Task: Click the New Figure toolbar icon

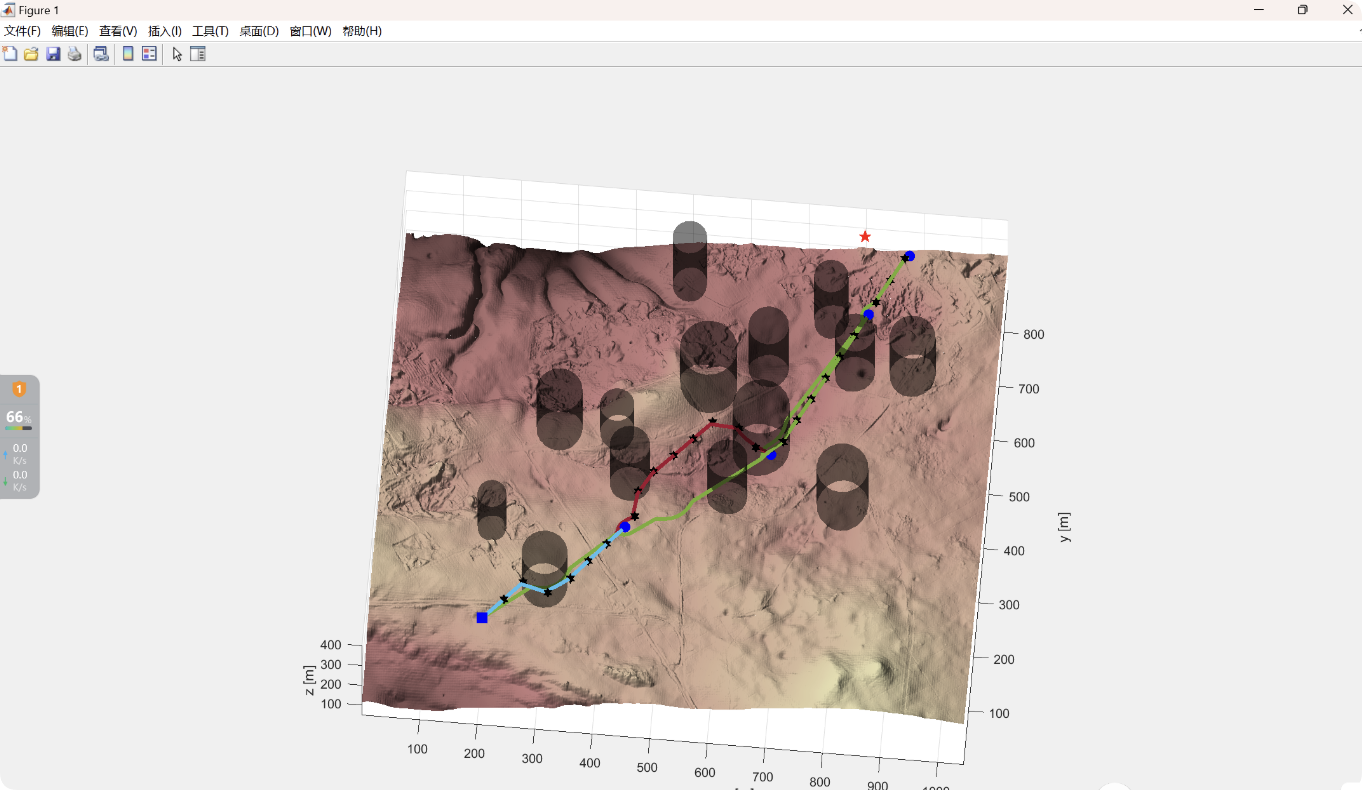Action: [x=10, y=54]
